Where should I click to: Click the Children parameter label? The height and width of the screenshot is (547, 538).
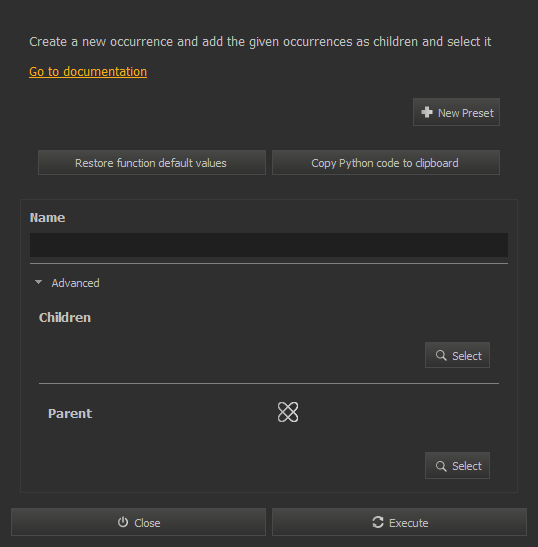pos(65,317)
